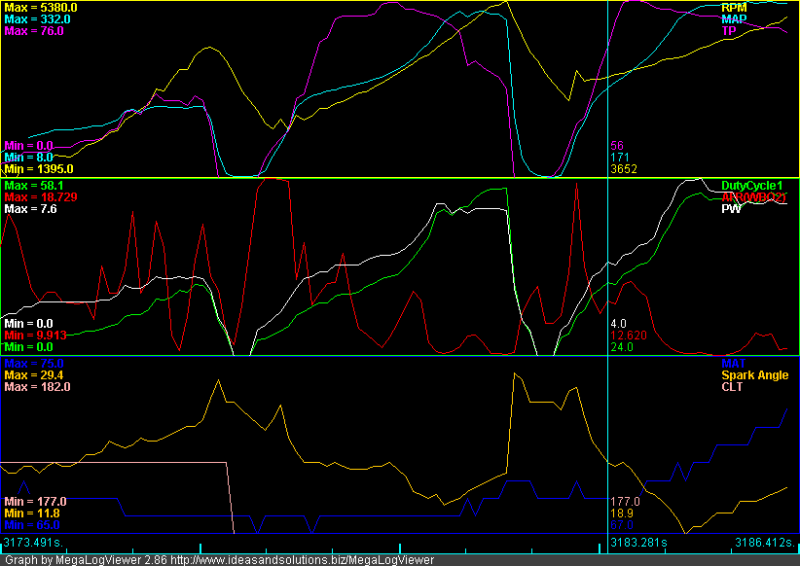Click the cursor TP reading '56'
This screenshot has width=800, height=566.
pos(617,146)
